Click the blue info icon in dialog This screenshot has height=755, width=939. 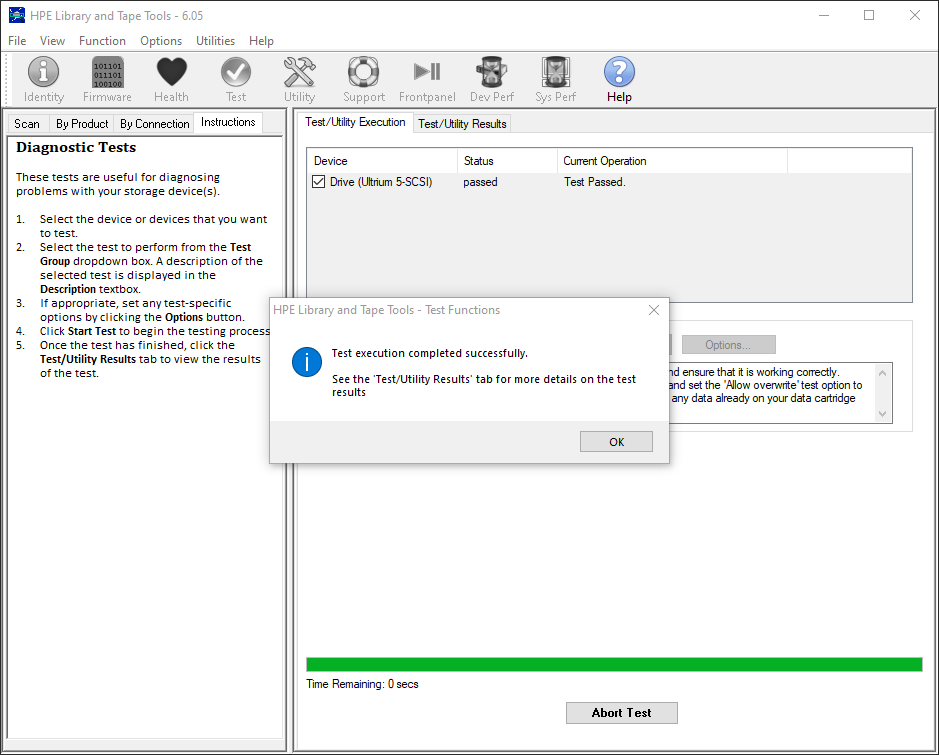307,362
